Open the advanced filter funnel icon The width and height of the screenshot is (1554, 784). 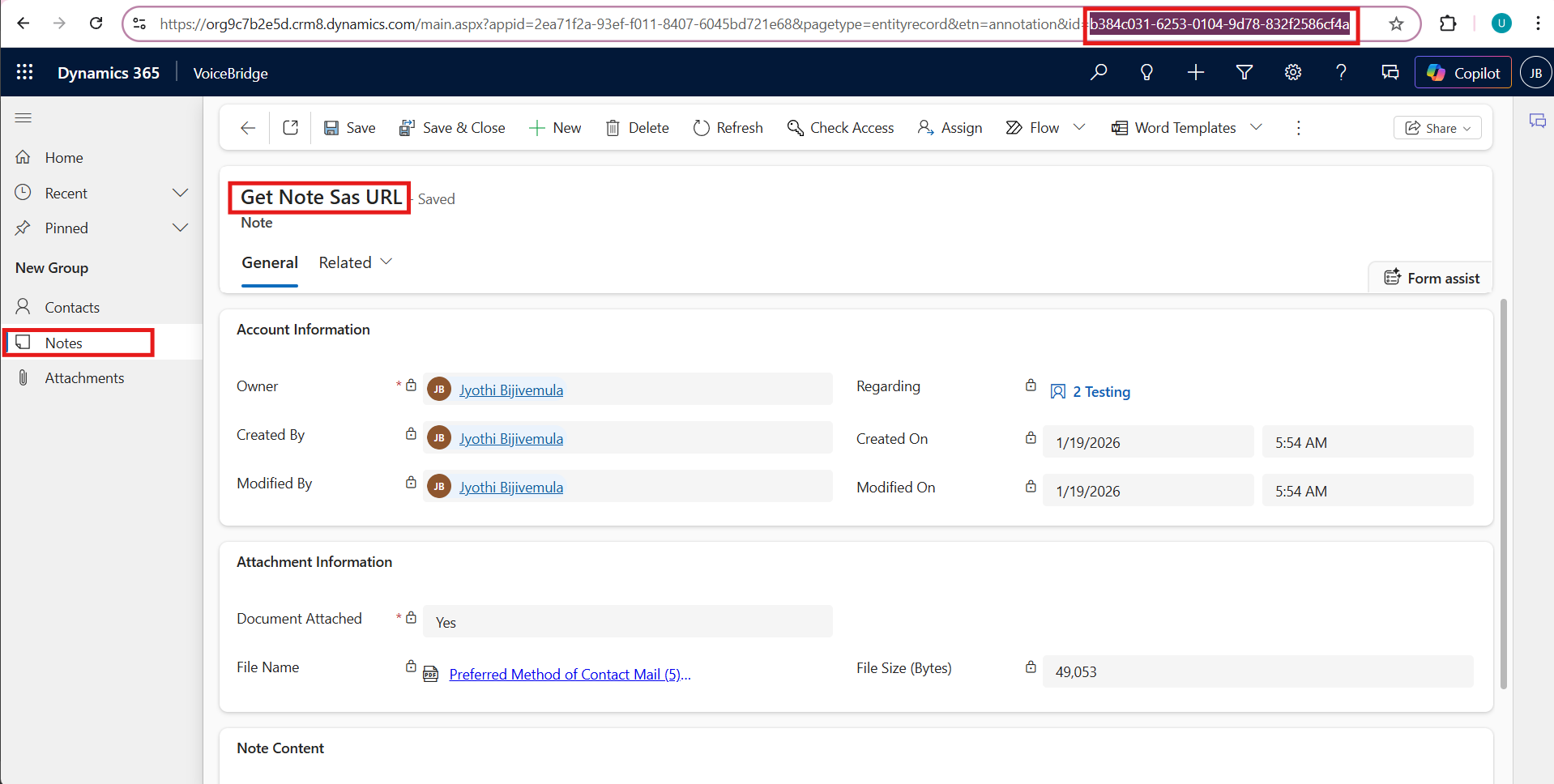click(x=1244, y=73)
